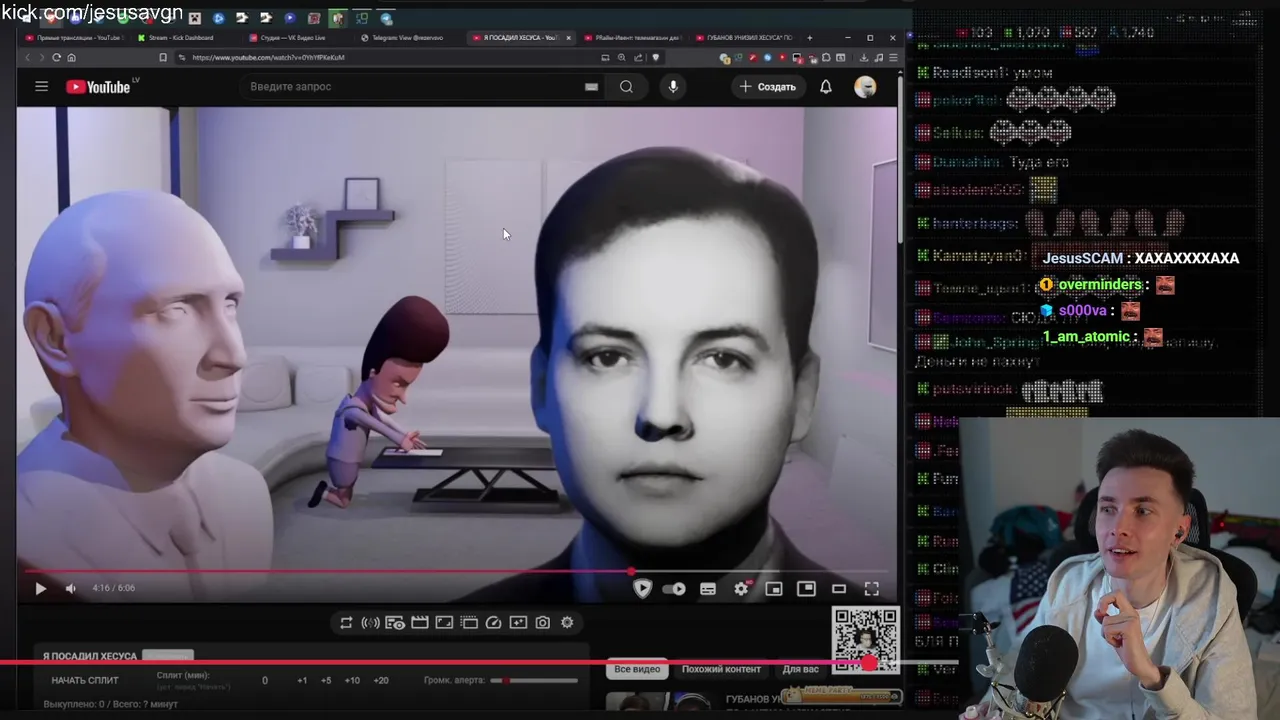
Task: Click the picture-plus icon below video
Action: [518, 622]
